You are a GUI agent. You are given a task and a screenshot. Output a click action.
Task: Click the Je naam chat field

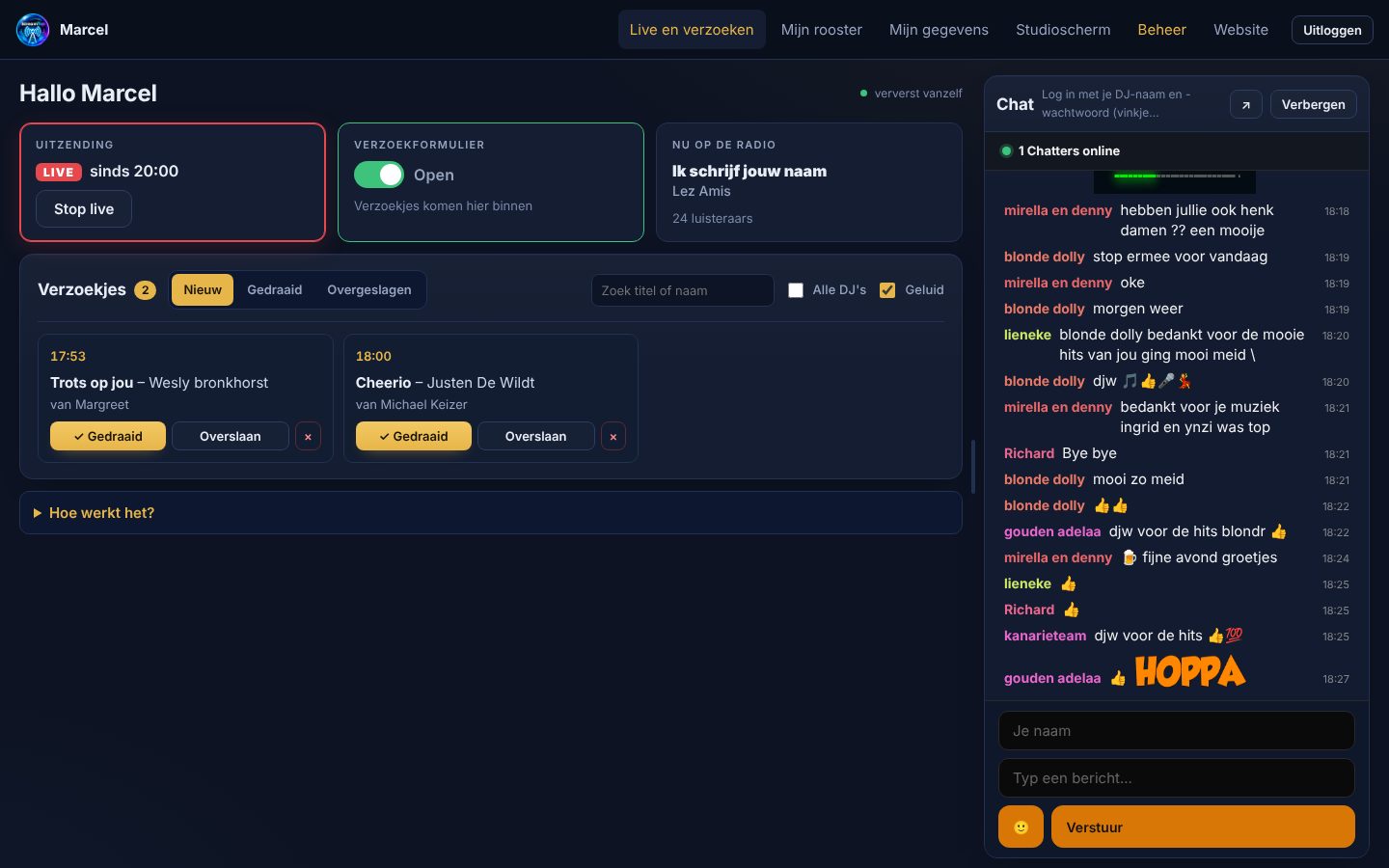coord(1177,731)
